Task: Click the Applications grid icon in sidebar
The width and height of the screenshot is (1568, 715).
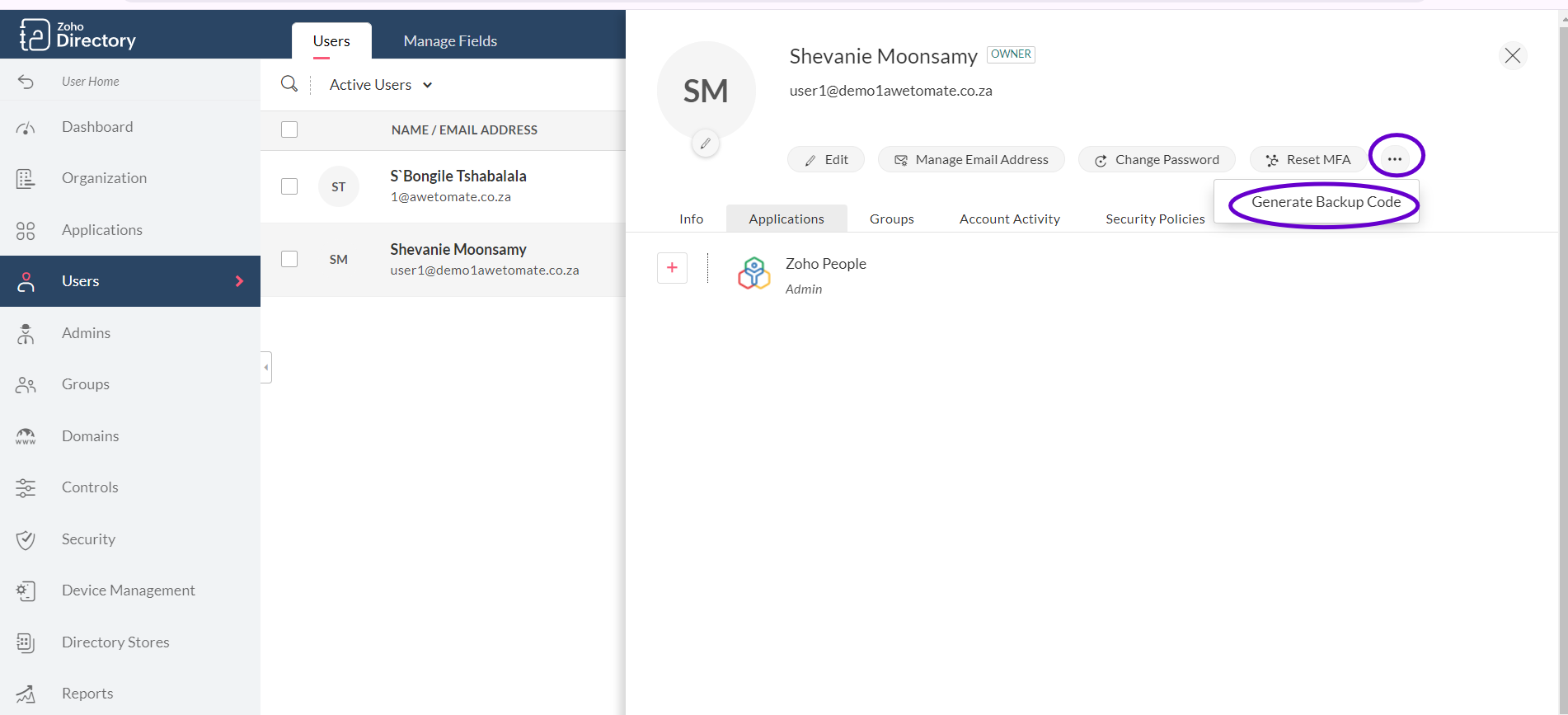Action: [x=26, y=230]
